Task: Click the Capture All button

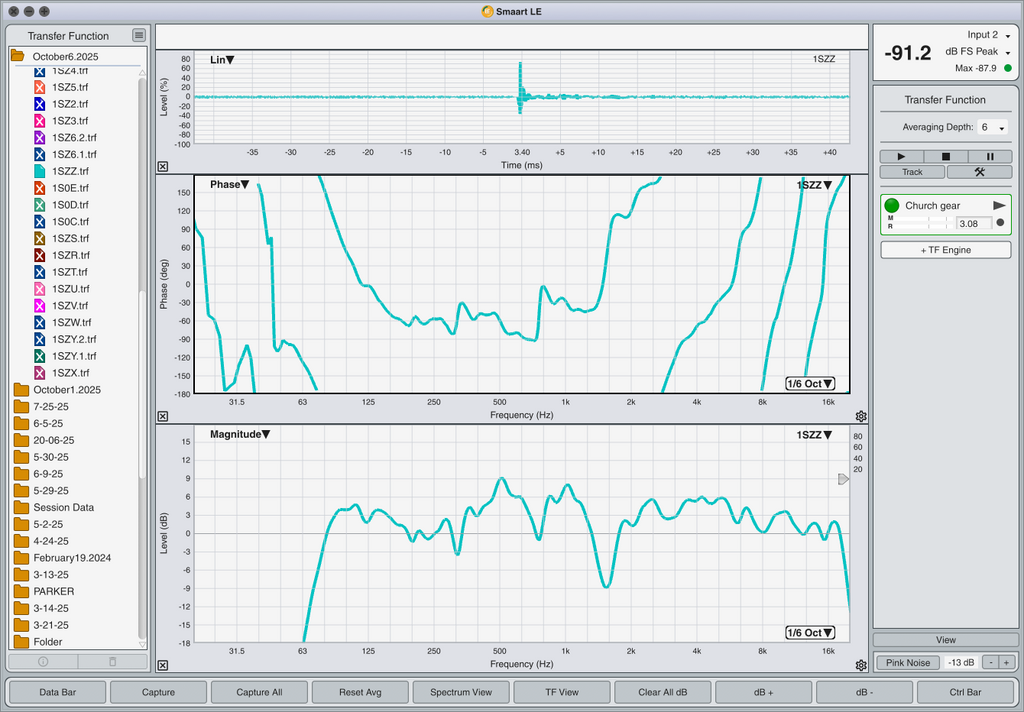Action: [259, 692]
